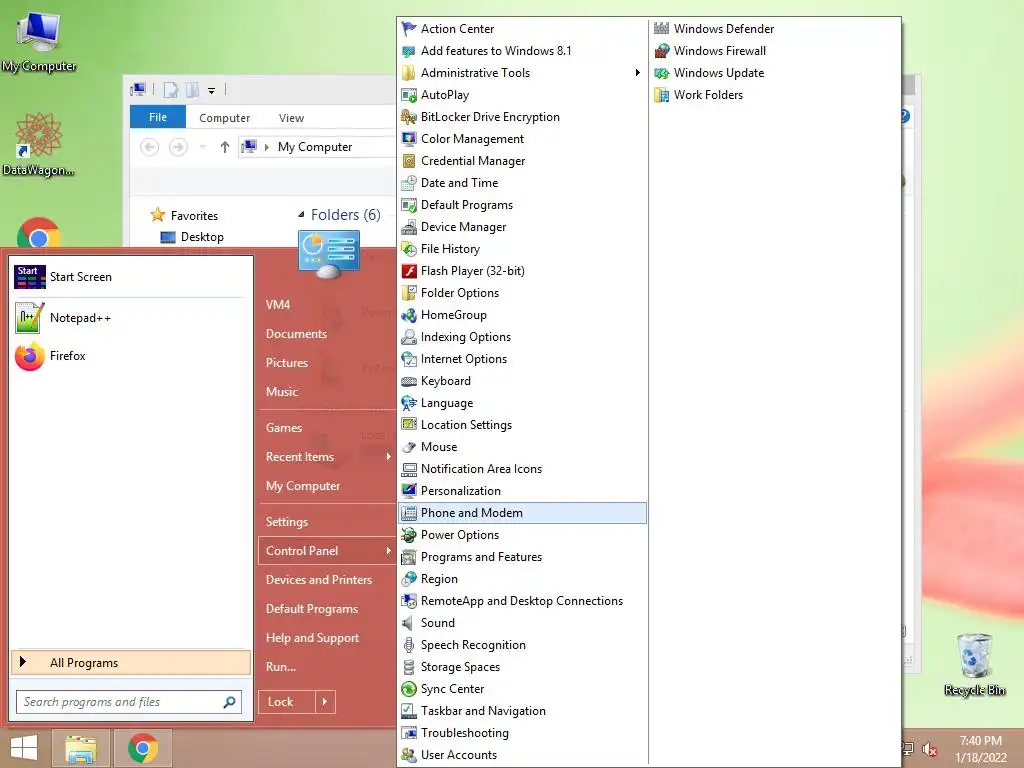This screenshot has width=1024, height=768.
Task: Click the Keyboard icon
Action: point(409,381)
